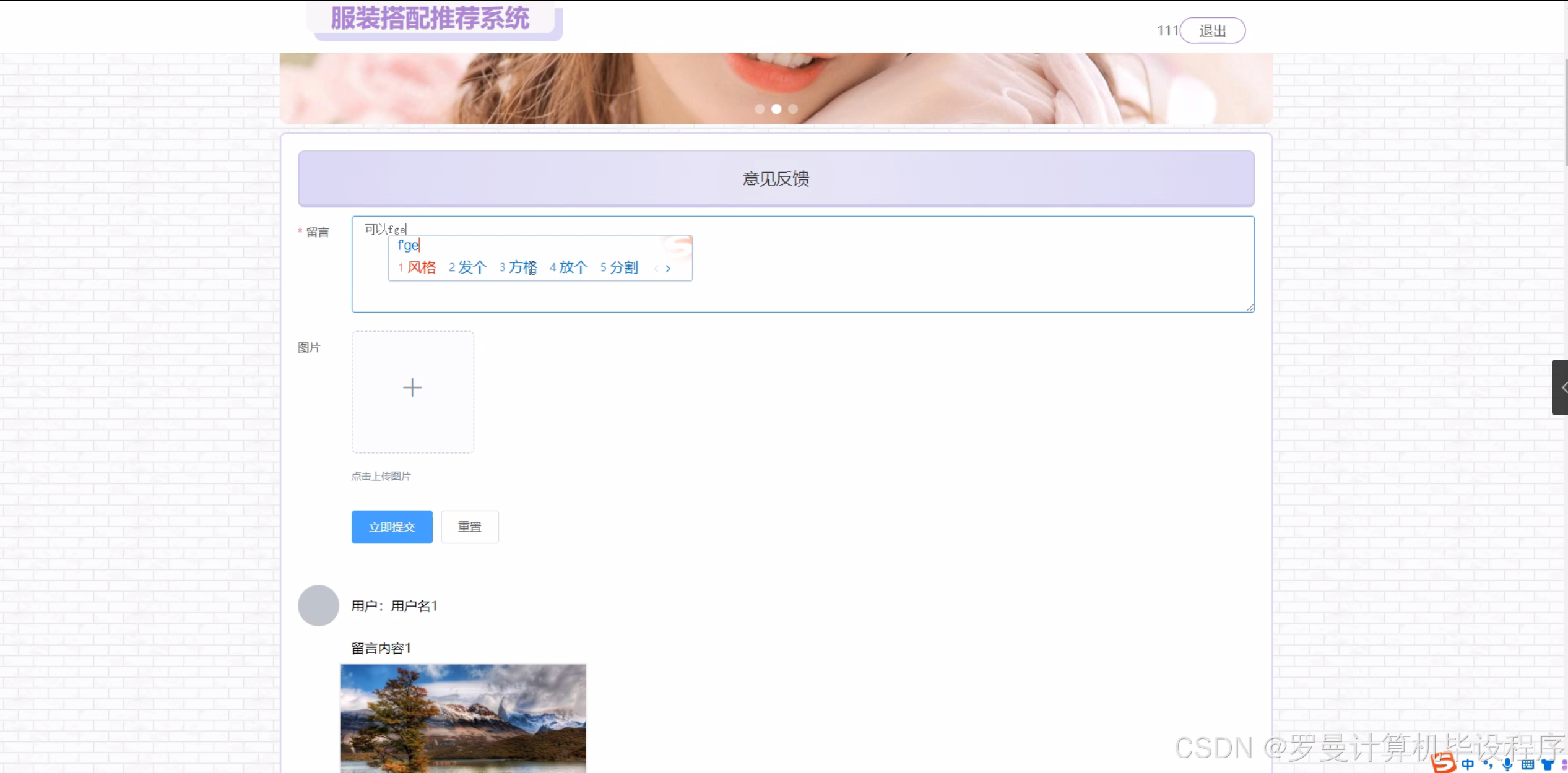The width and height of the screenshot is (1568, 773).
Task: Toggle Sogou punctuation mode button
Action: [x=1488, y=764]
